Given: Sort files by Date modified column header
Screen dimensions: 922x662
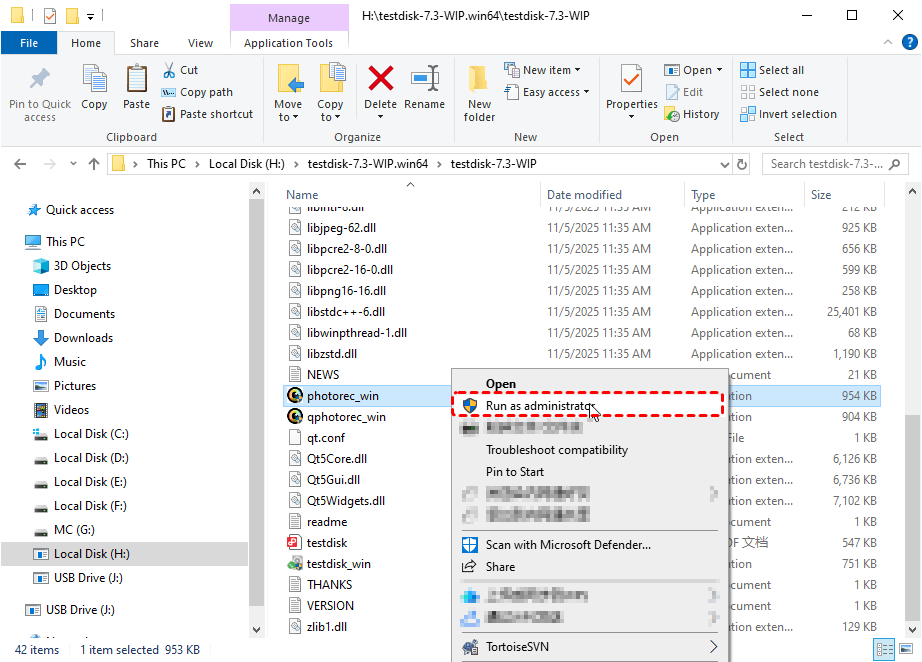Looking at the screenshot, I should tap(584, 195).
